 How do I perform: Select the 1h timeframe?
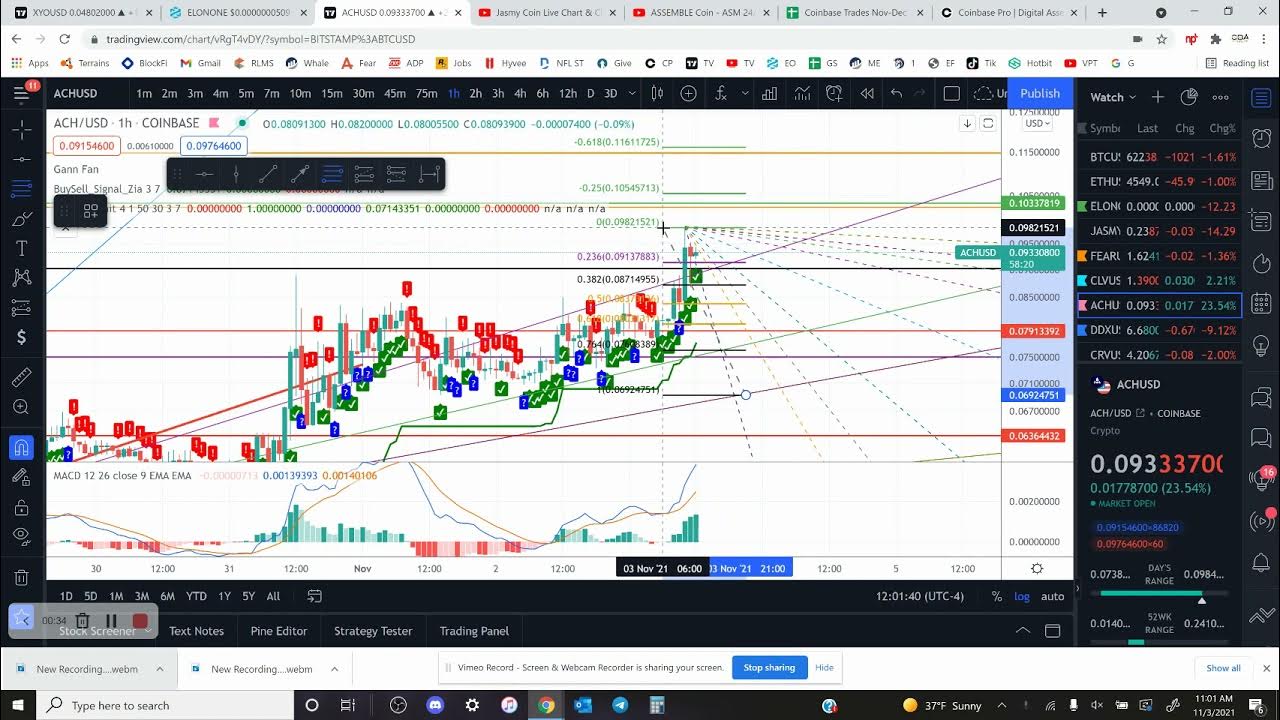[x=454, y=94]
